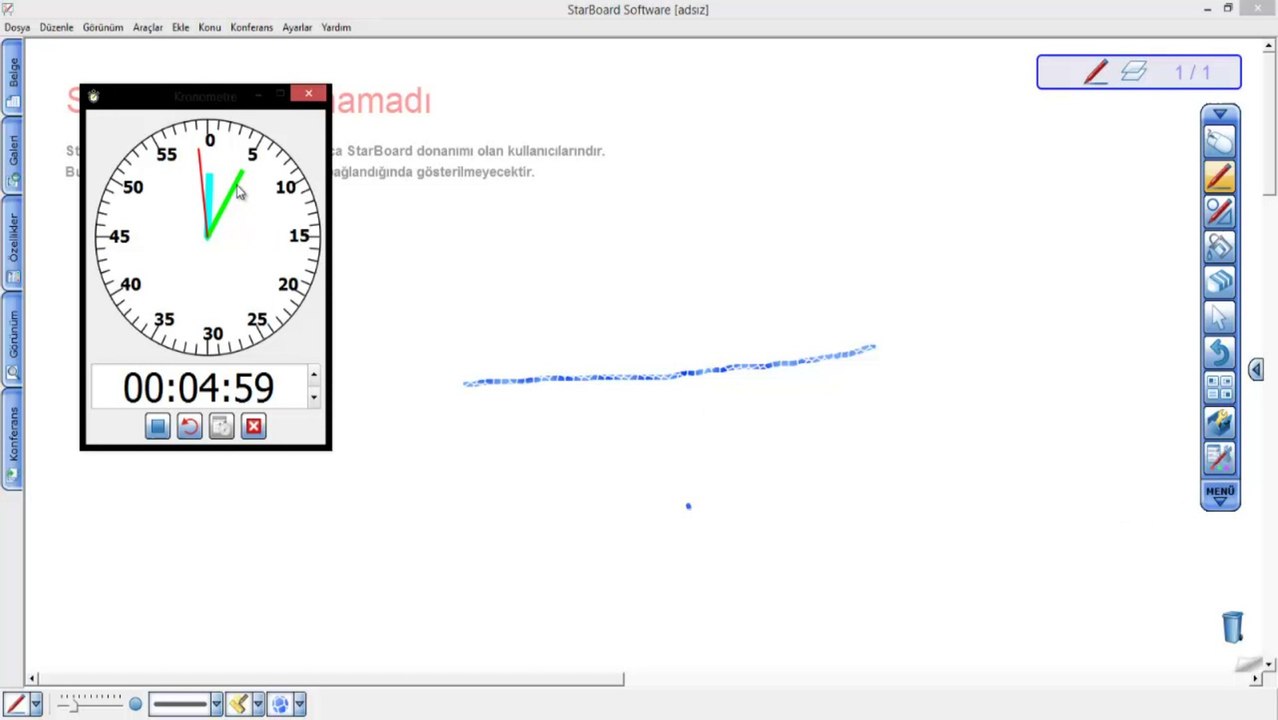
Task: Click the pen icon in page indicator
Action: [x=1096, y=72]
